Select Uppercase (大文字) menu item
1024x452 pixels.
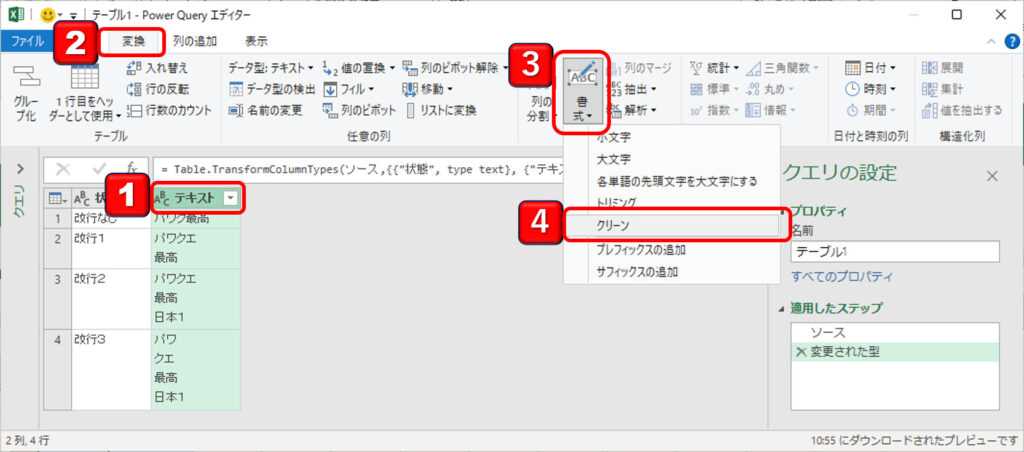tap(672, 159)
